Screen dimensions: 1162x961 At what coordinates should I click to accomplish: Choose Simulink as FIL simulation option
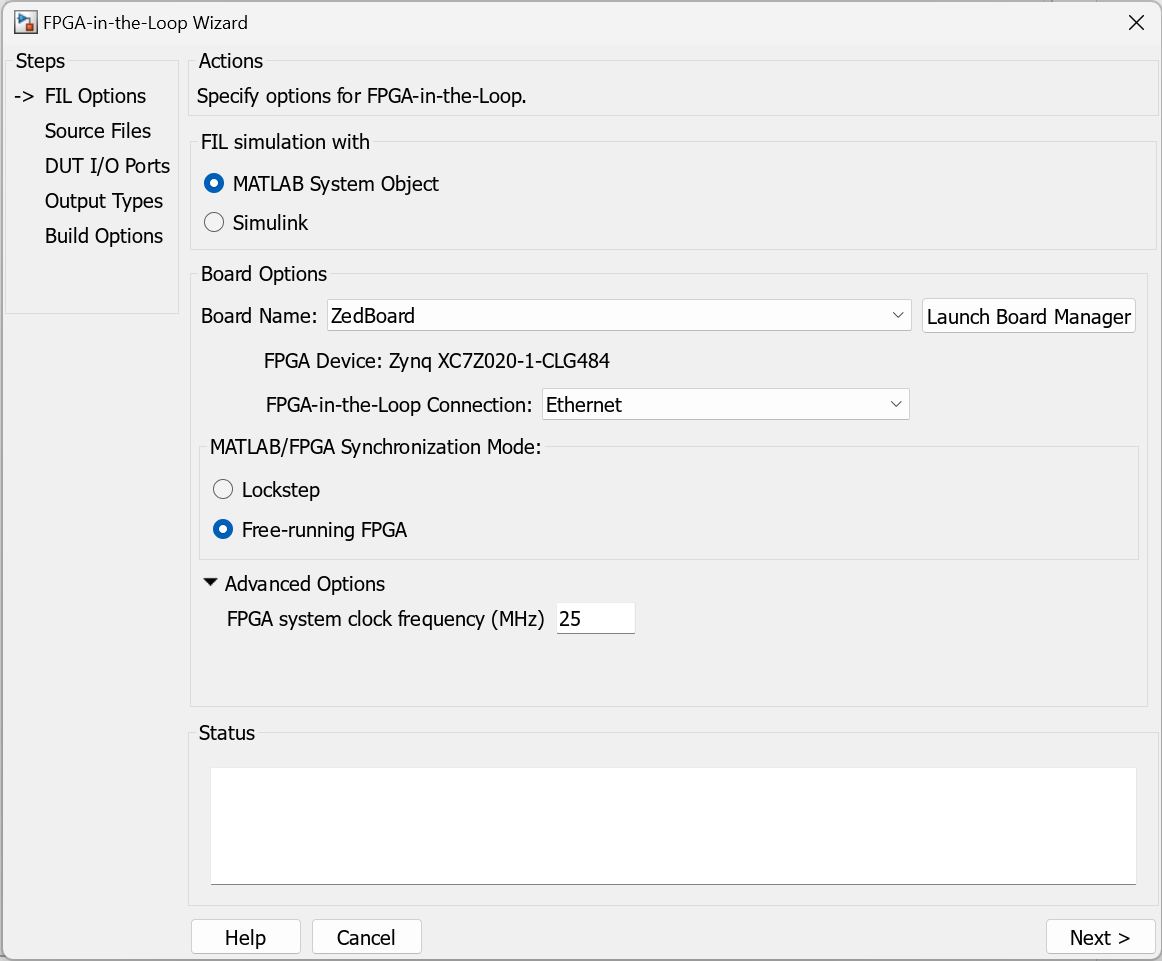213,223
